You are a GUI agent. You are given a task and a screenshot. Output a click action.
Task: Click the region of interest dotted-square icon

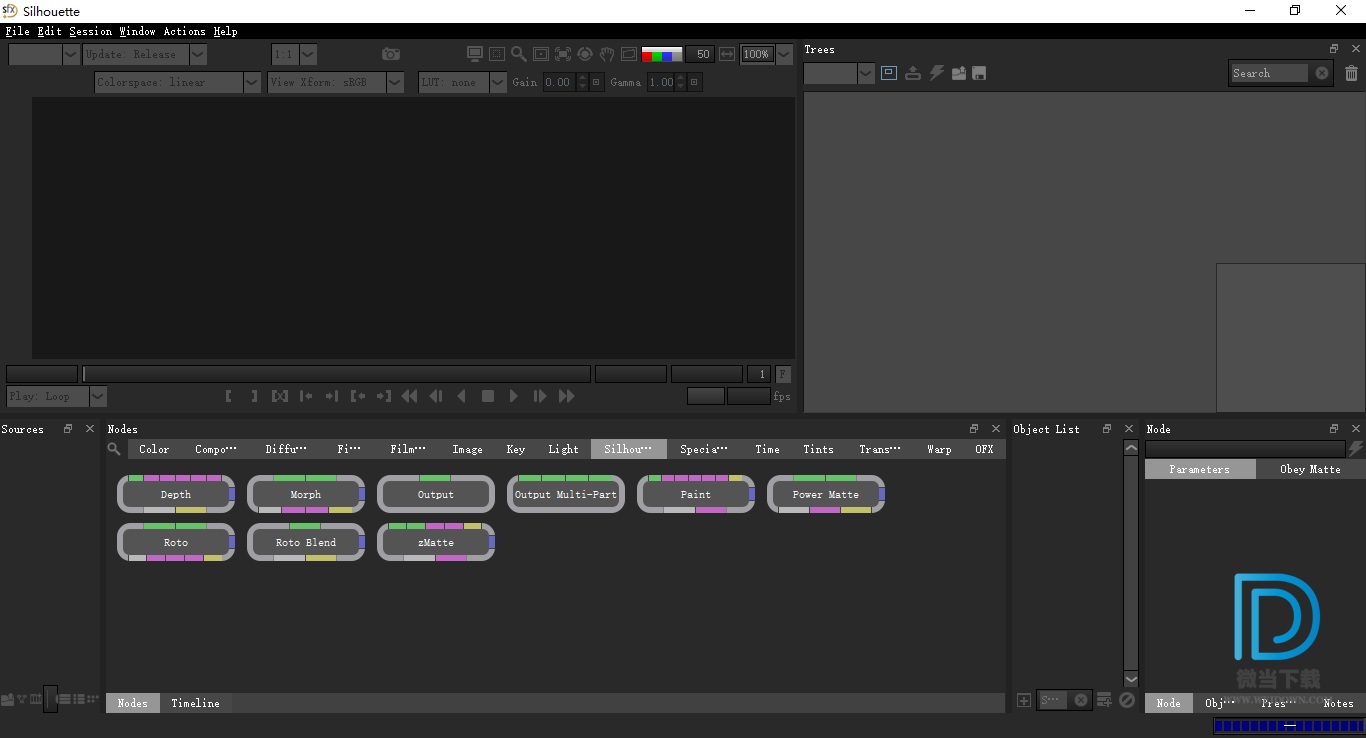tap(497, 54)
